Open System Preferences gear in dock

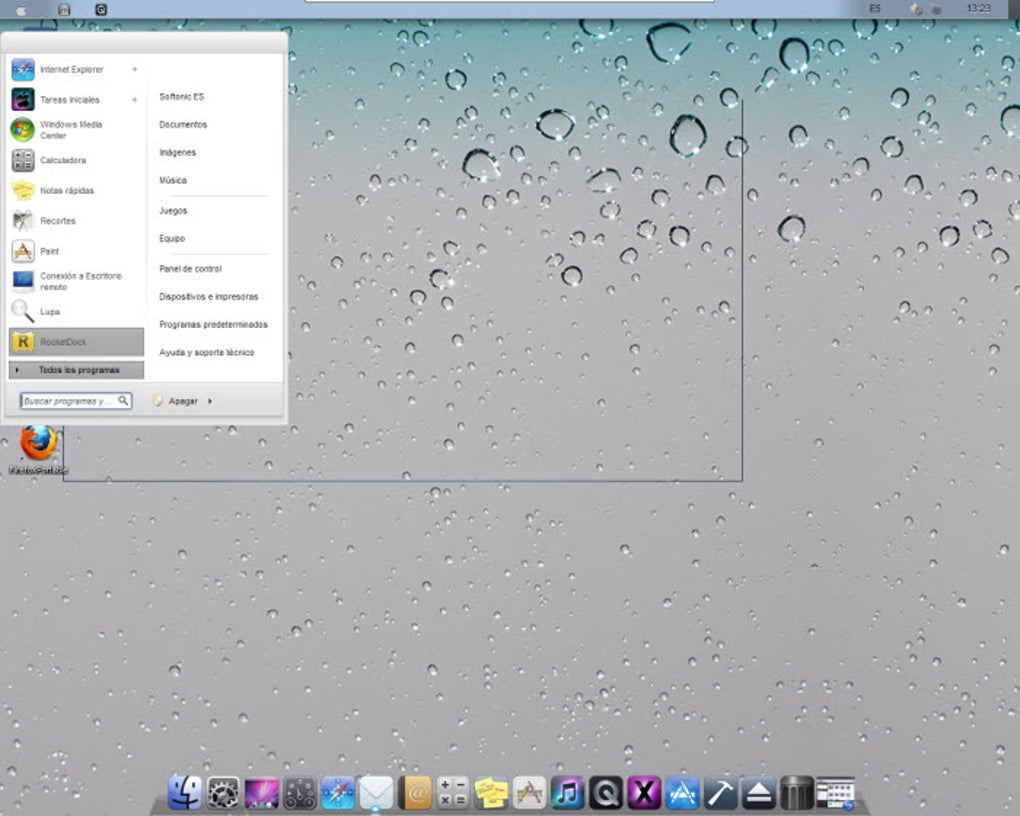pos(223,793)
